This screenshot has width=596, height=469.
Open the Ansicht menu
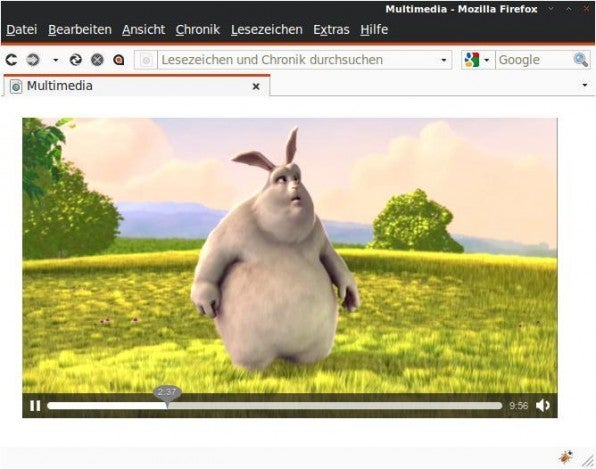144,30
